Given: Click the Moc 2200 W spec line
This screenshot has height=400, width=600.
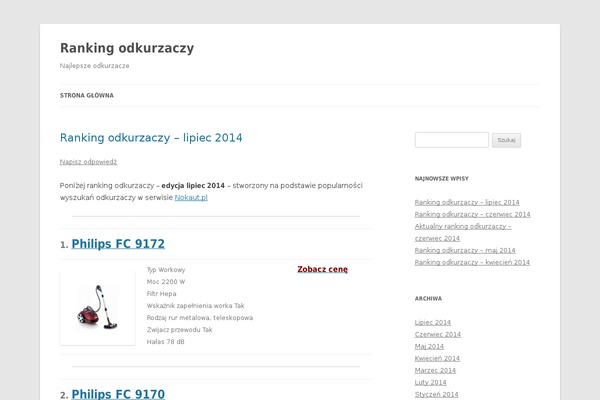Looking at the screenshot, I should pos(166,282).
